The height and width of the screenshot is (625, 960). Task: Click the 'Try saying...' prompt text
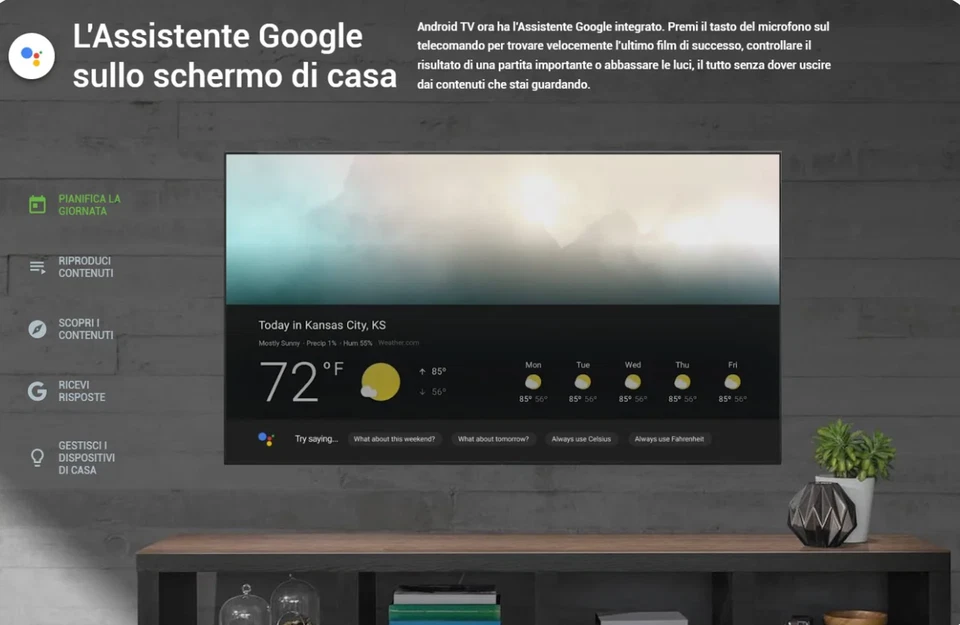click(316, 439)
